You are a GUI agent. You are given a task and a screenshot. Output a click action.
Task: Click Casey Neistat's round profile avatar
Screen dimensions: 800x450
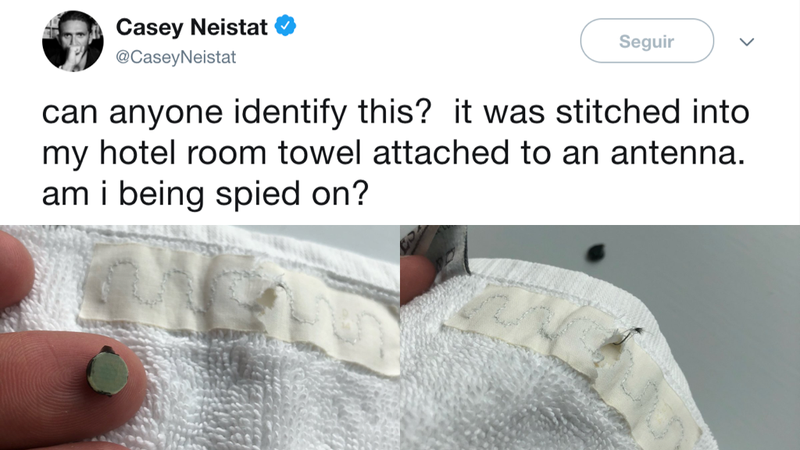(72, 41)
